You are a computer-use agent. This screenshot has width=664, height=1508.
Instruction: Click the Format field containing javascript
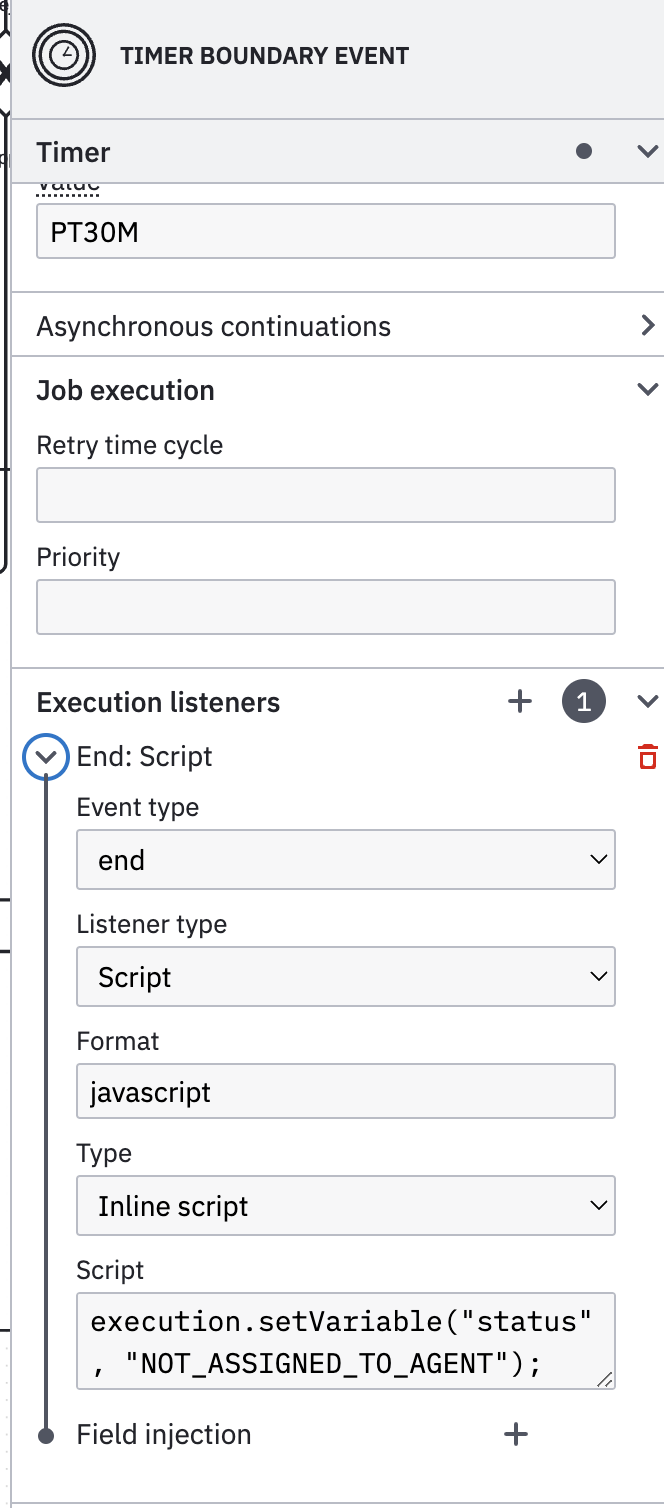coord(345,1091)
